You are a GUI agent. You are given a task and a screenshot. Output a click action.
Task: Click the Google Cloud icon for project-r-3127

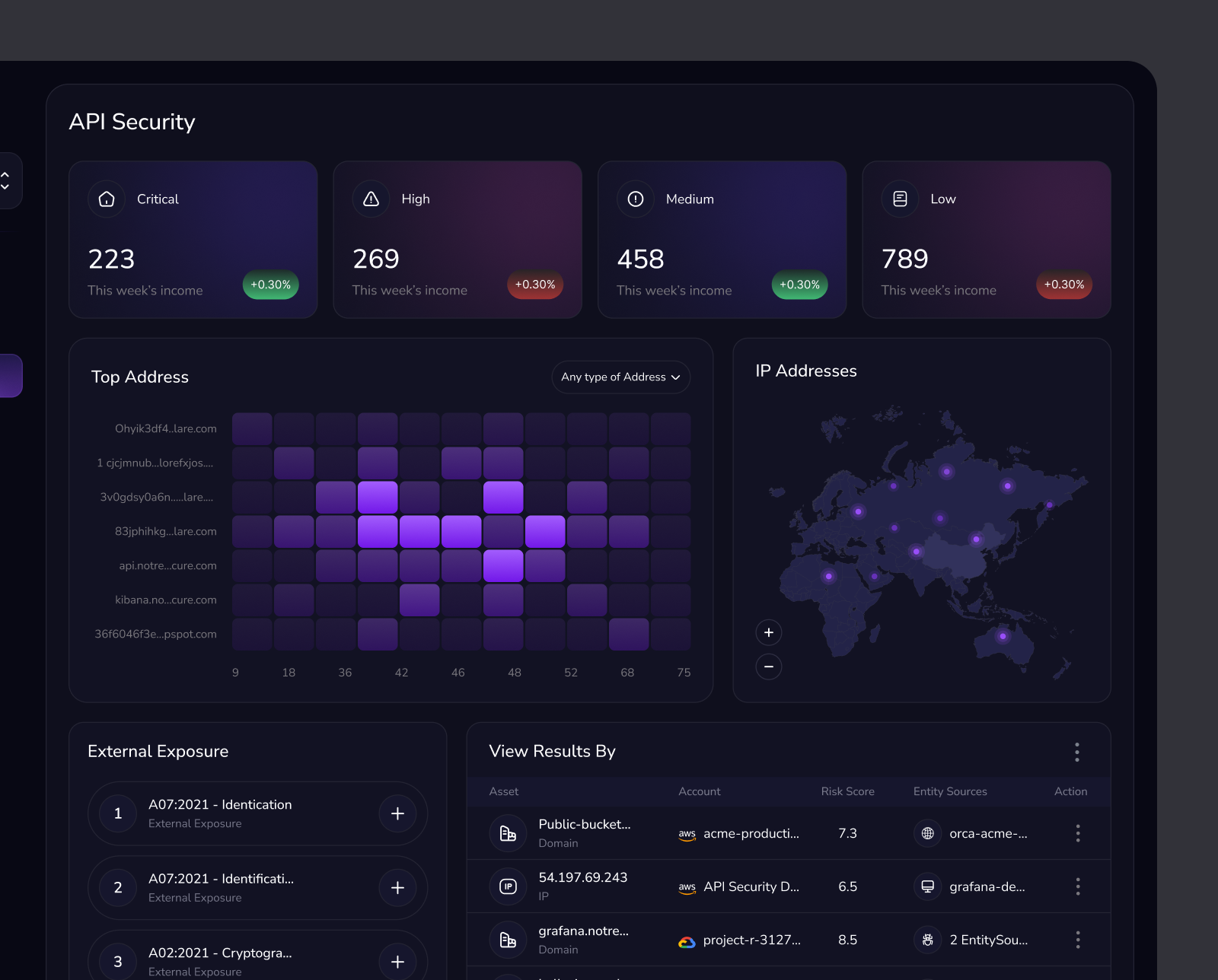click(687, 940)
